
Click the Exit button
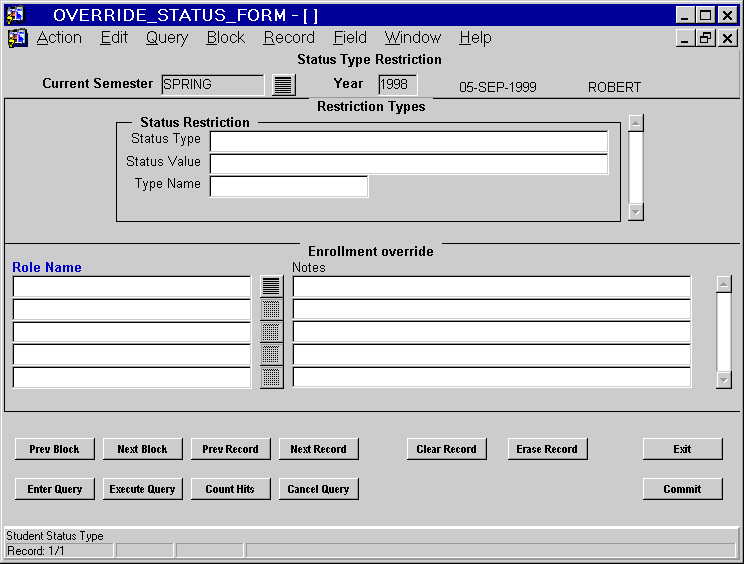pyautogui.click(x=683, y=449)
